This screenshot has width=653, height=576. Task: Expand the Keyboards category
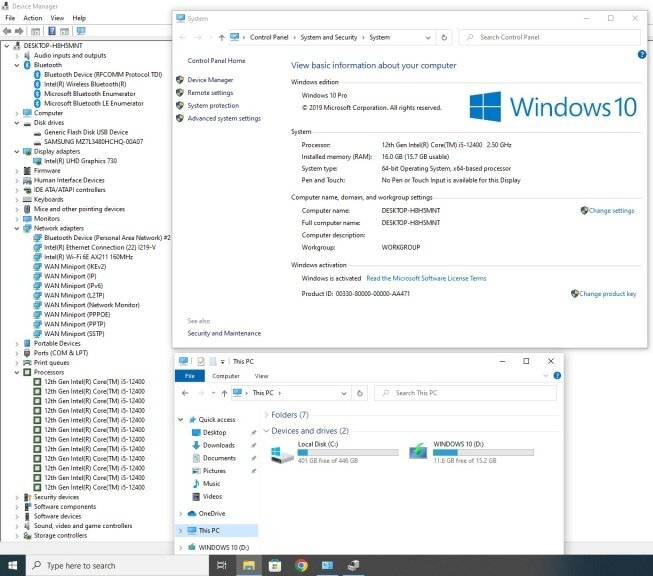17,199
